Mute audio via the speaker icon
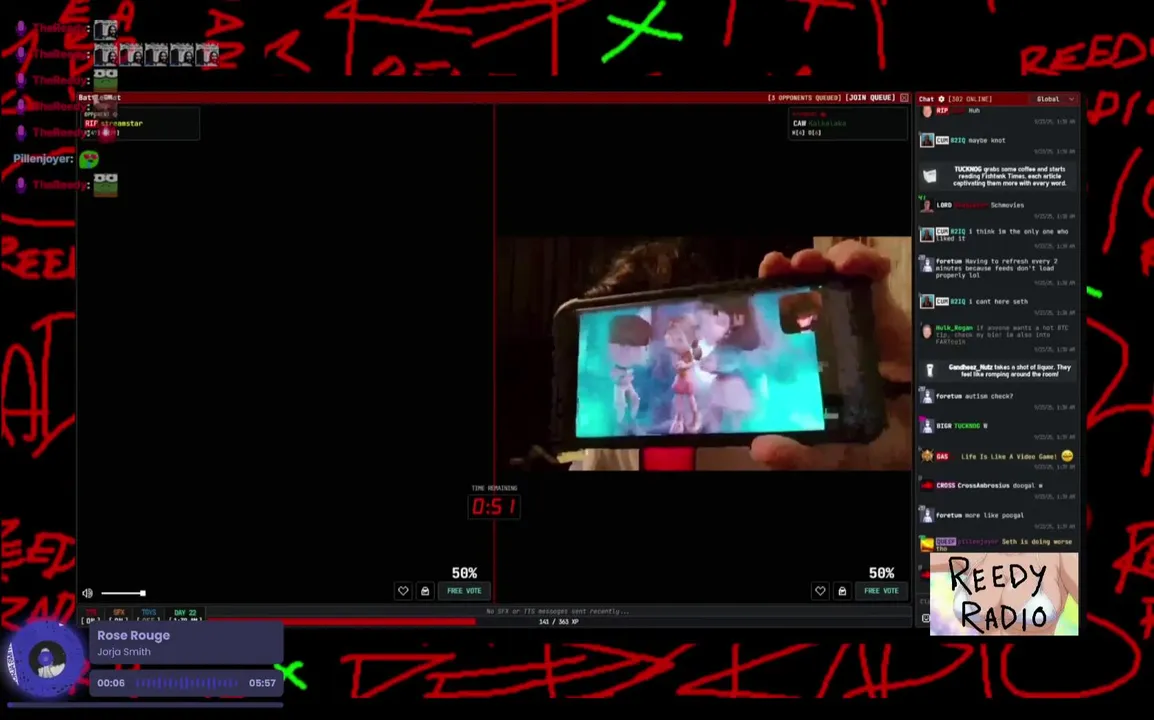The width and height of the screenshot is (1154, 720). click(88, 593)
